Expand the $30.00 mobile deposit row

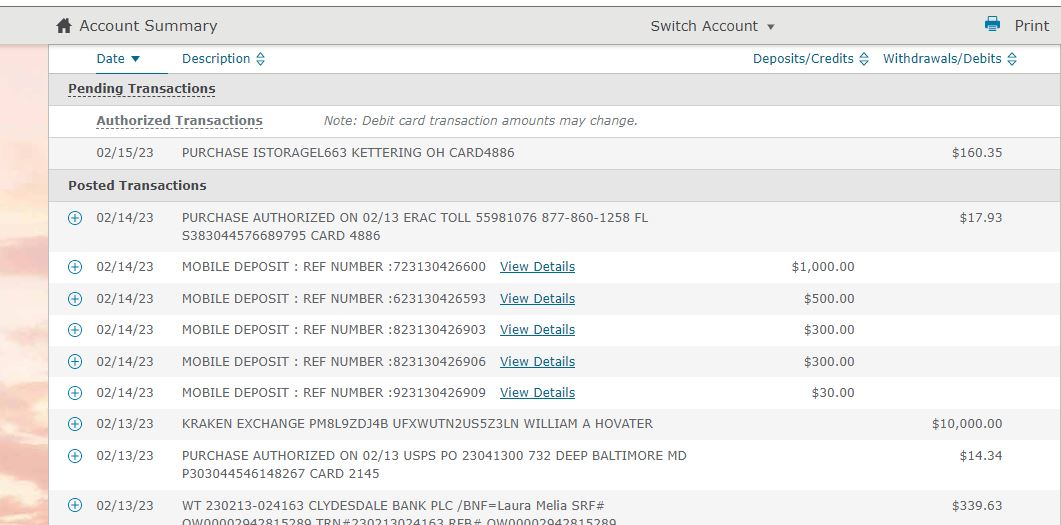75,393
